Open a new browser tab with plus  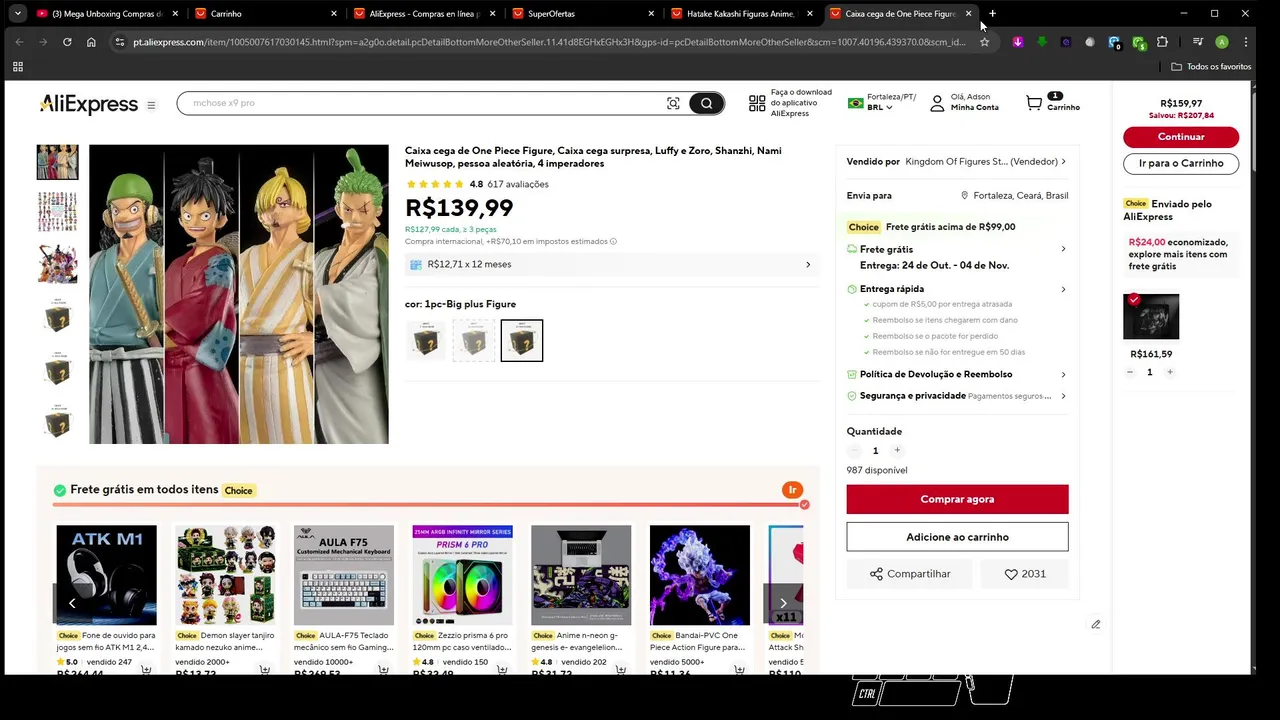pos(992,13)
